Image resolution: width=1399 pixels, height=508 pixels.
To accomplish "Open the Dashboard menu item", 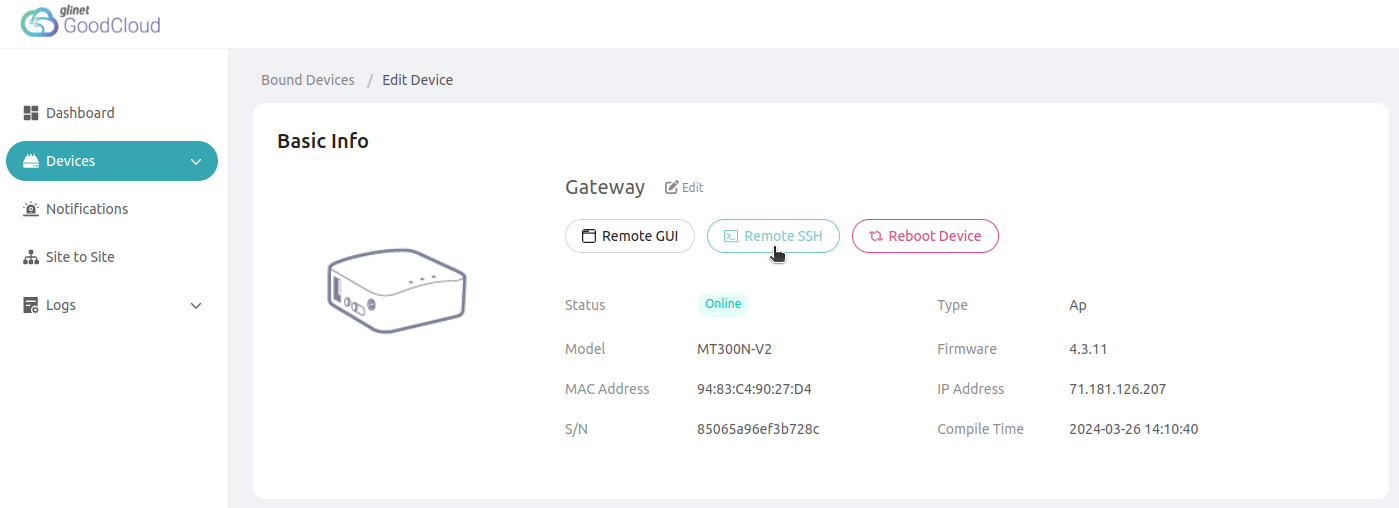I will point(80,113).
